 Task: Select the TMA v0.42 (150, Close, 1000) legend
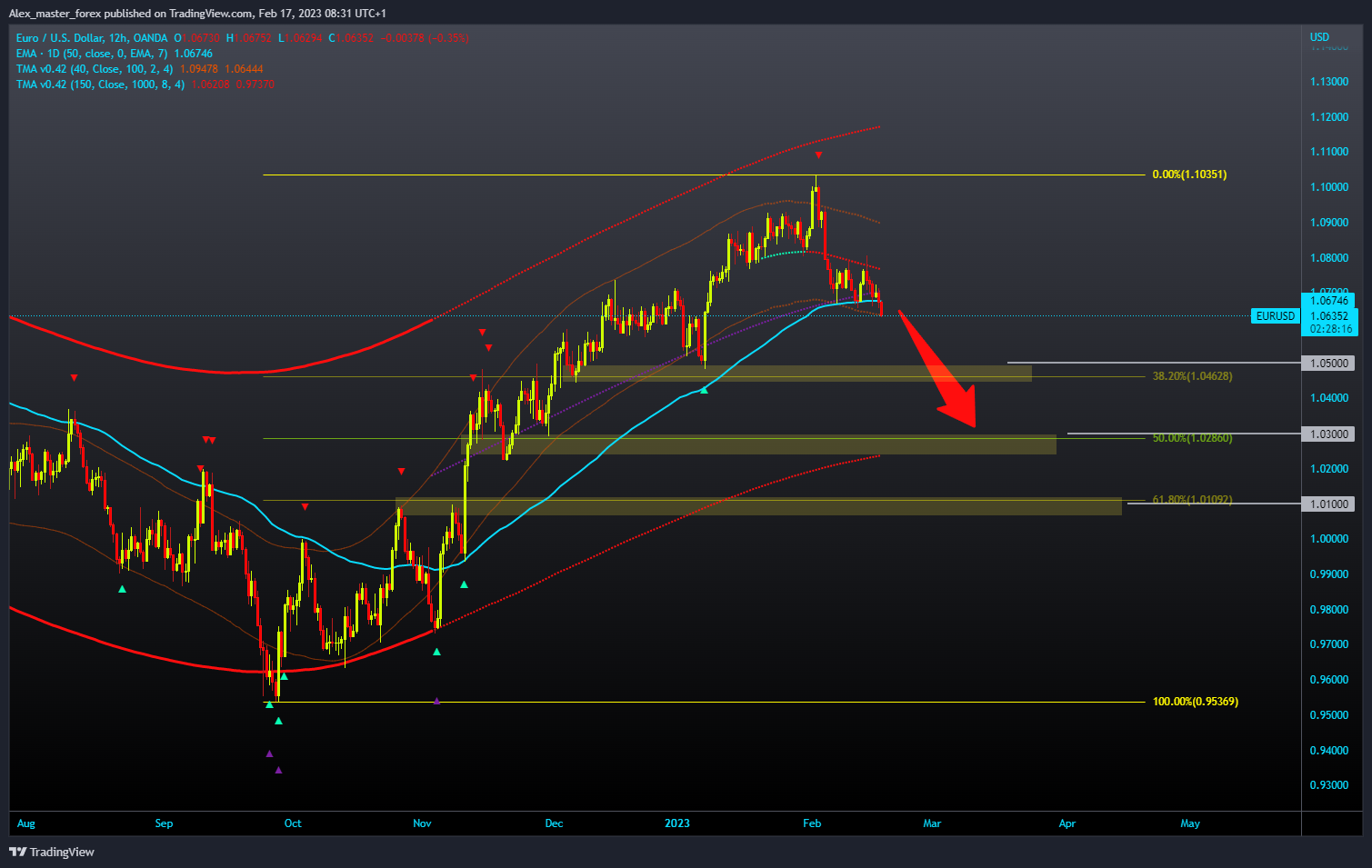(x=145, y=85)
